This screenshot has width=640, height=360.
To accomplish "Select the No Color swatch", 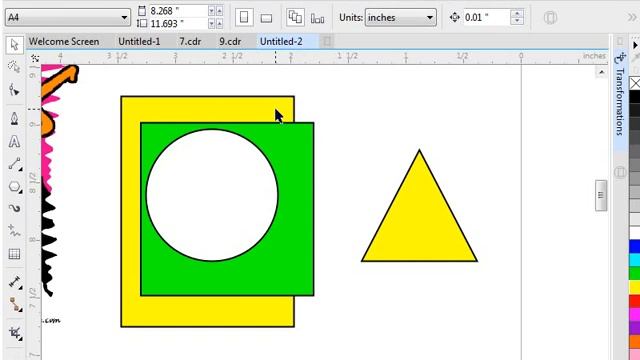I will pos(635,83).
